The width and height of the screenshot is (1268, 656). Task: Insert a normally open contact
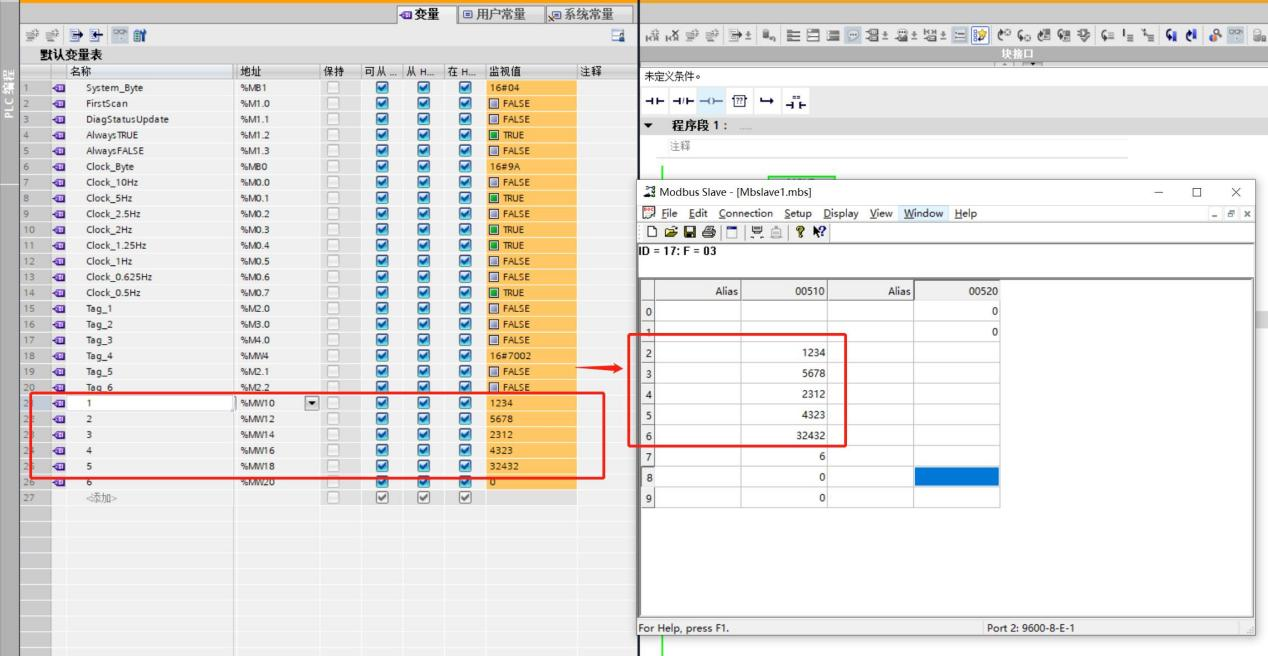coord(654,101)
